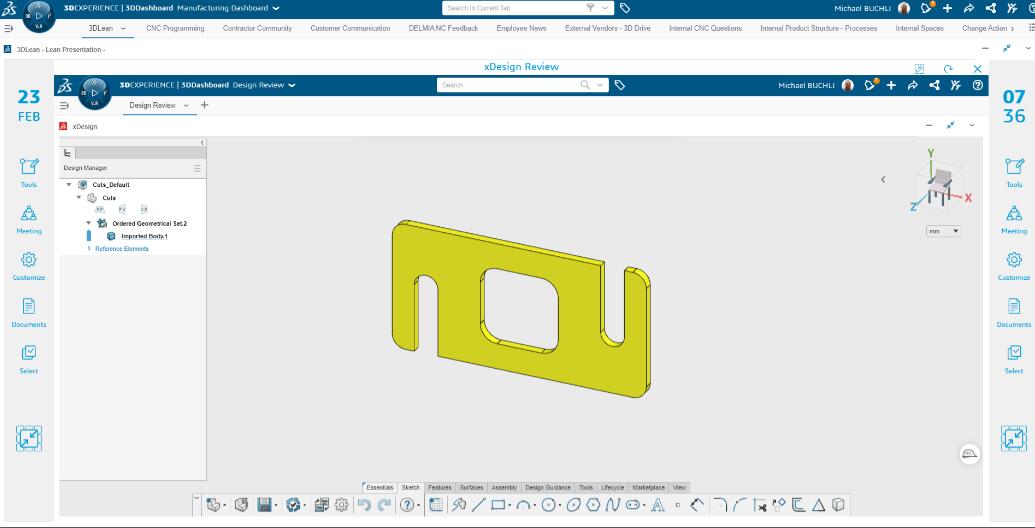Select the Line sketch tool

478,505
